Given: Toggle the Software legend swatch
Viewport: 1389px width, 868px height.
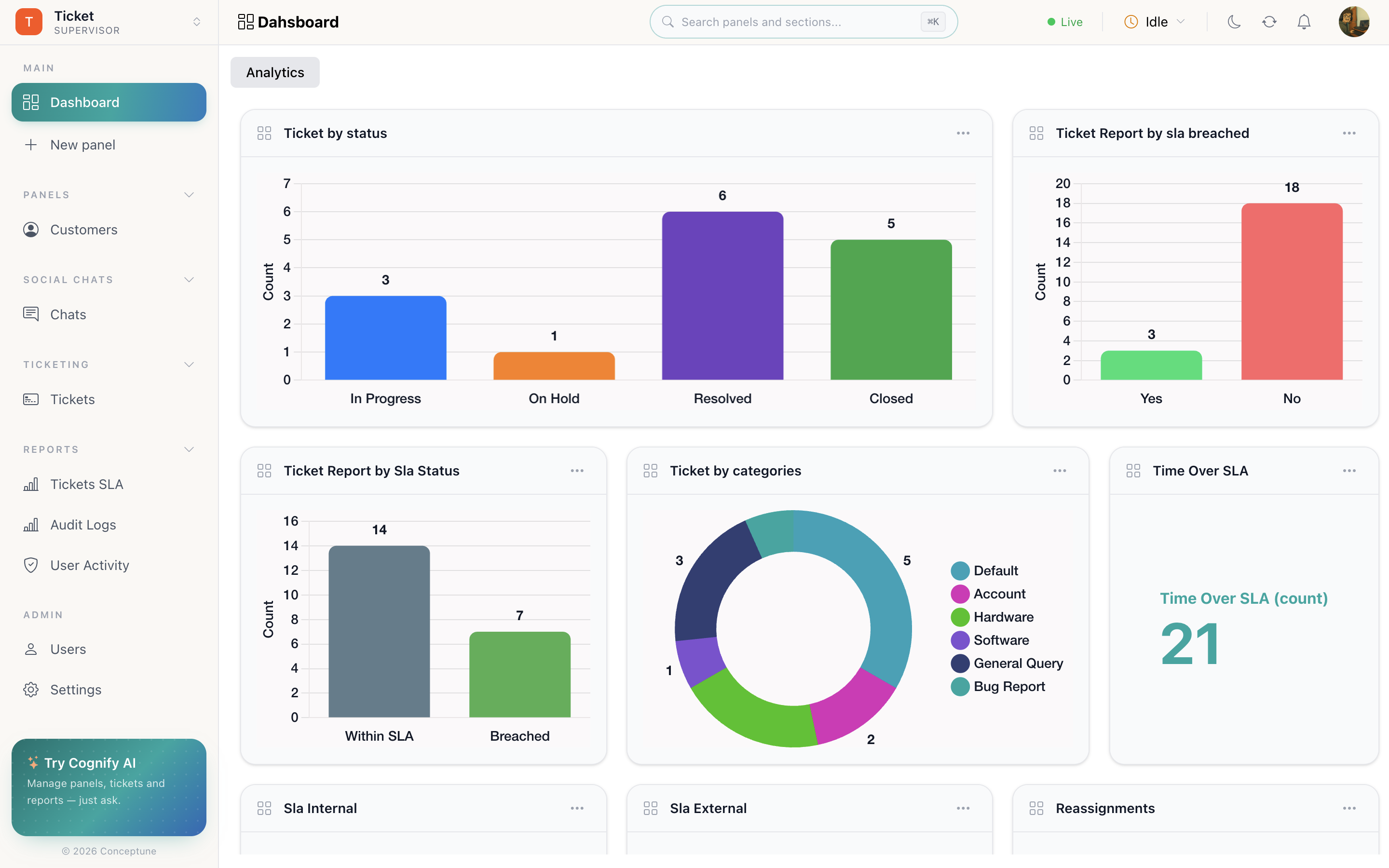Looking at the screenshot, I should coord(960,640).
